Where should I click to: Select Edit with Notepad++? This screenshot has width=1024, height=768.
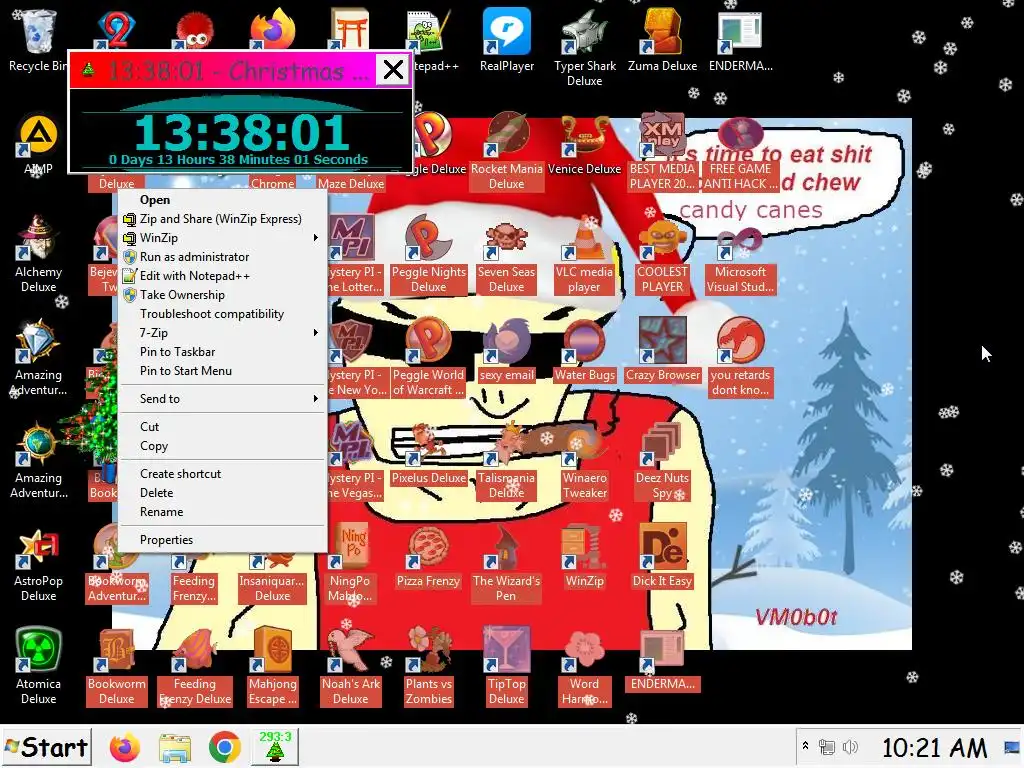[x=223, y=276]
